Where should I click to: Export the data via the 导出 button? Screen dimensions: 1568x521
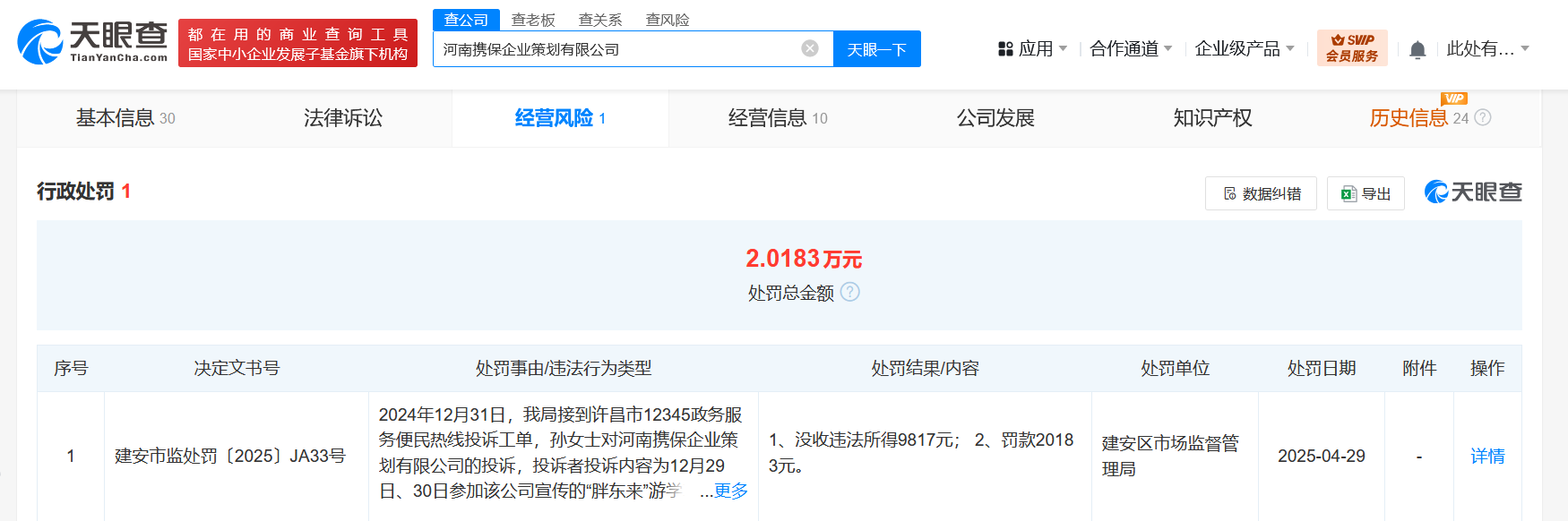[1366, 193]
